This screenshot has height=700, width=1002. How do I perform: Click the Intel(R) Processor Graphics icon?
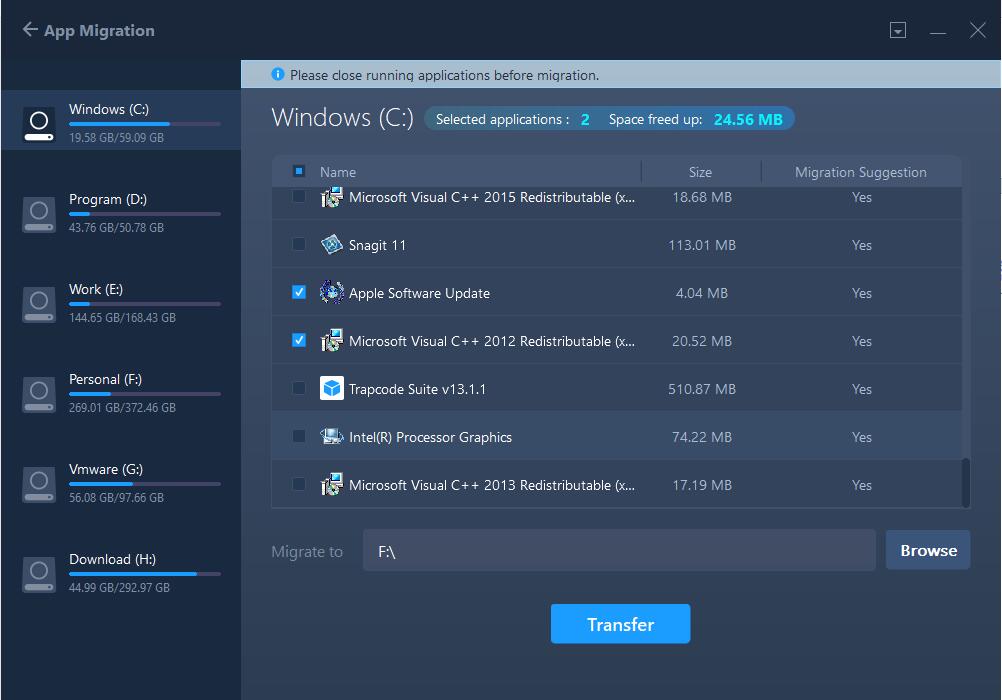click(x=331, y=437)
